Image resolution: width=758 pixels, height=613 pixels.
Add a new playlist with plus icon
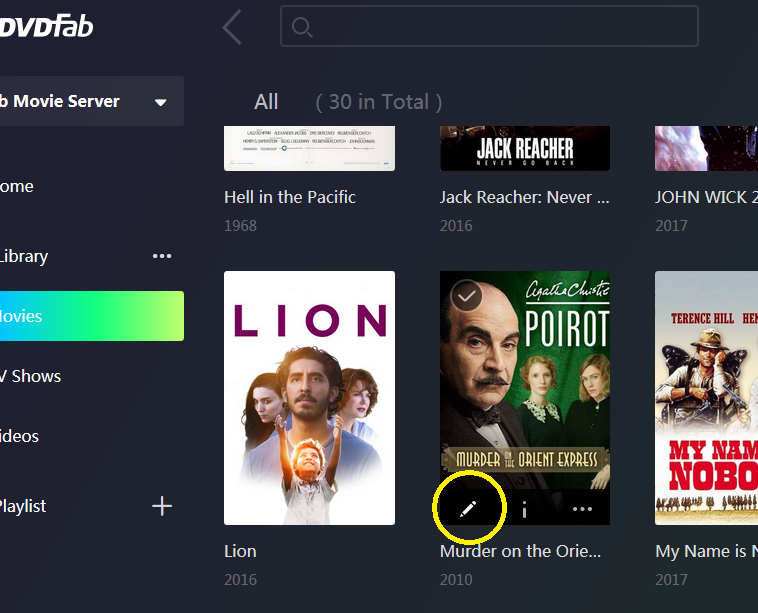(162, 506)
